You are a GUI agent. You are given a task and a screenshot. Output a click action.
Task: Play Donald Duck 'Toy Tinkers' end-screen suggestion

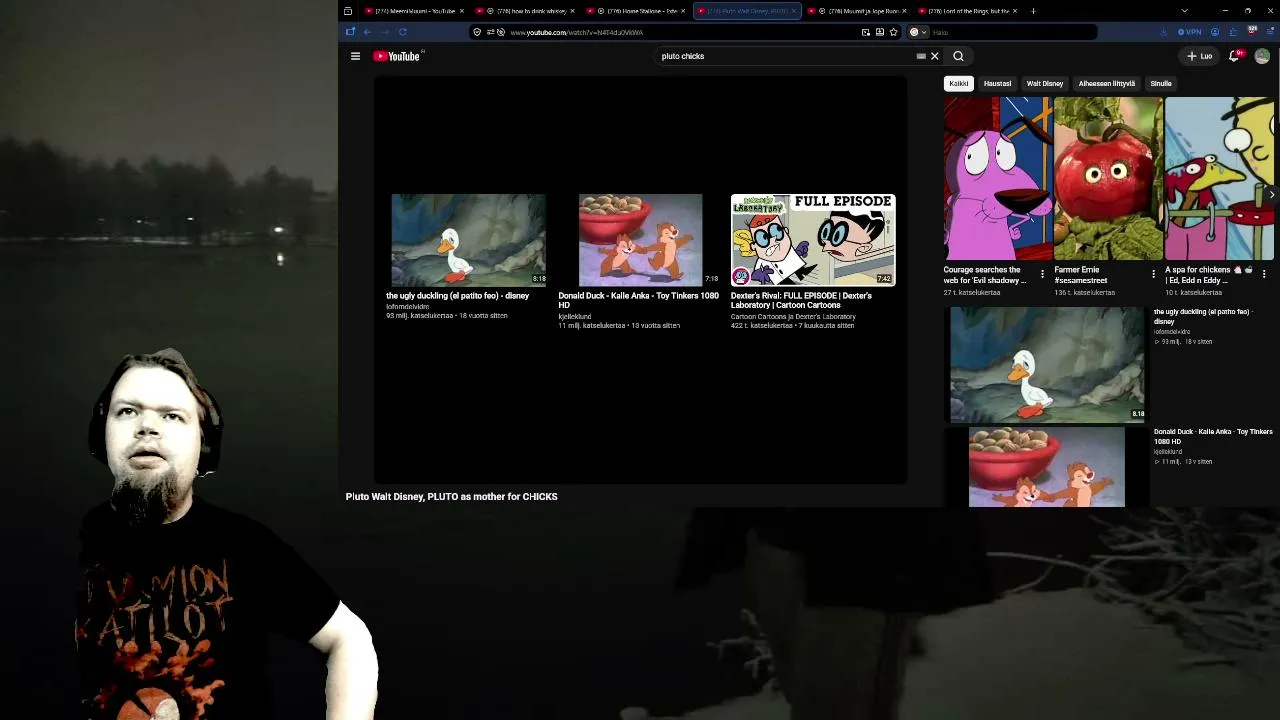pyautogui.click(x=640, y=240)
